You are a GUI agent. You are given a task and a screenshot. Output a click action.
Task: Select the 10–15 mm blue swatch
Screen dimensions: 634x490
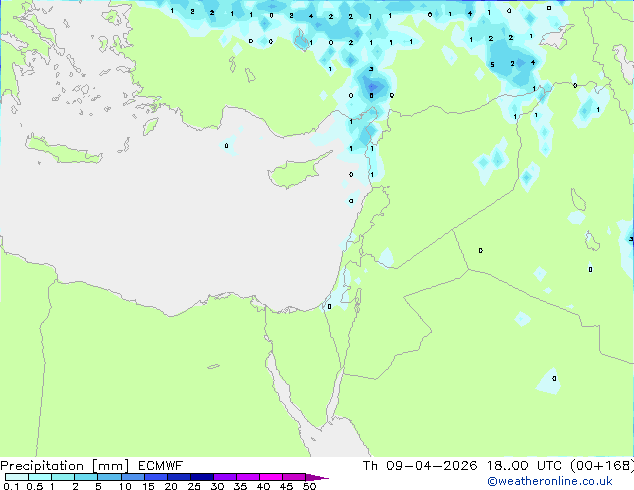[x=132, y=477]
